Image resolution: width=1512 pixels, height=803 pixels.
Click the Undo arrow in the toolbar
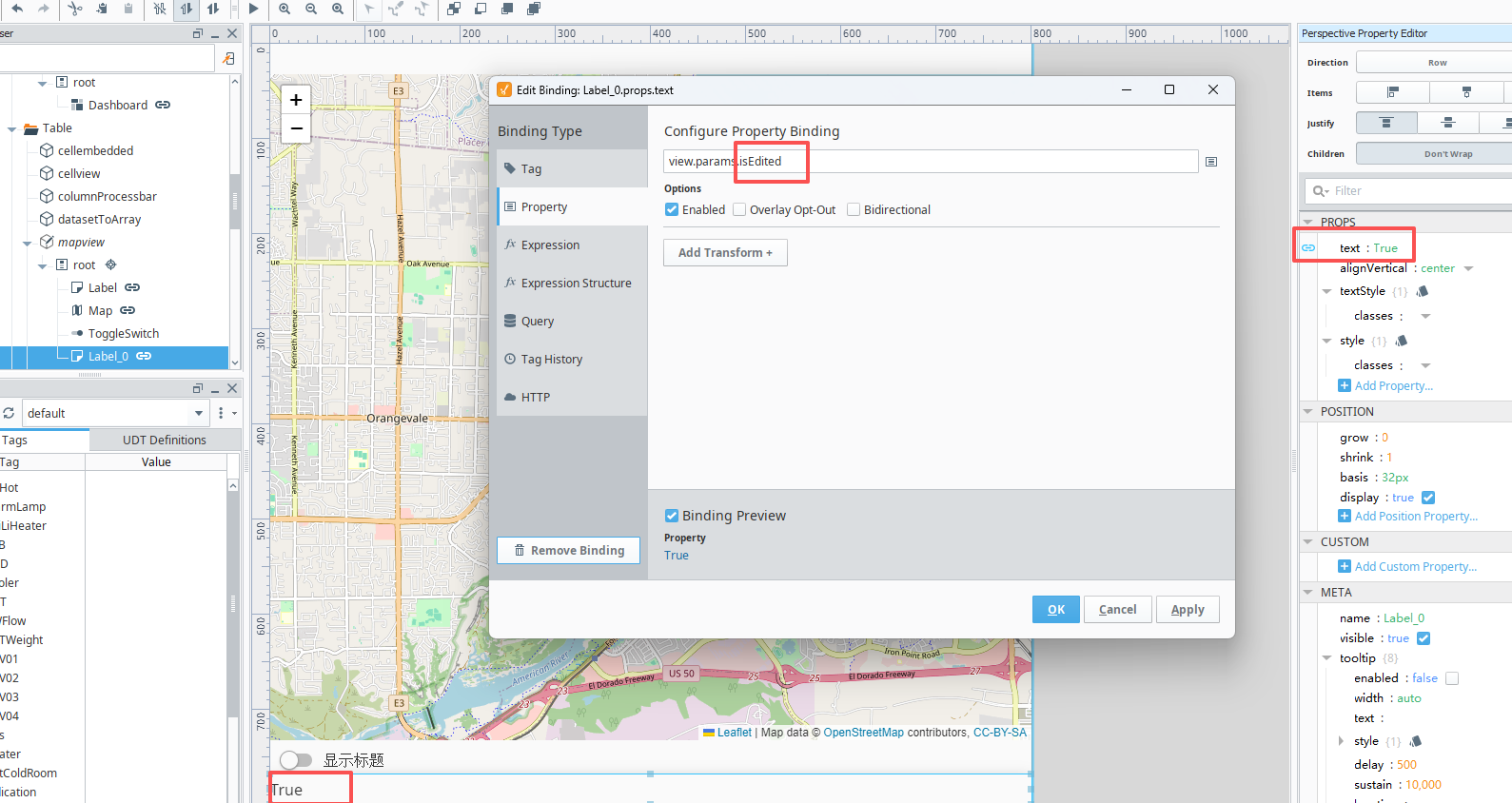click(17, 9)
